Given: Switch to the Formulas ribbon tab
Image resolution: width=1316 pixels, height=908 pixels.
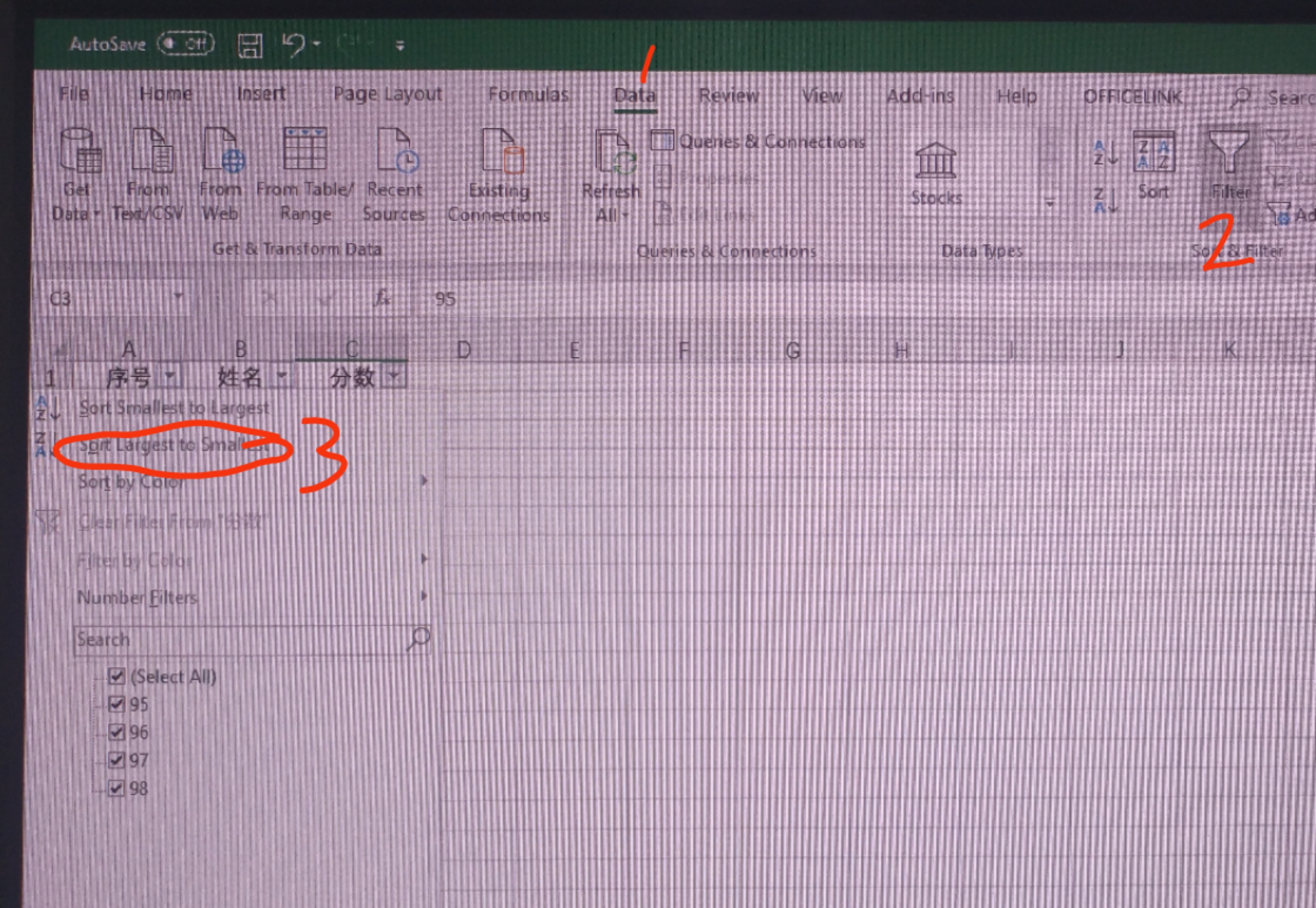Looking at the screenshot, I should (528, 94).
